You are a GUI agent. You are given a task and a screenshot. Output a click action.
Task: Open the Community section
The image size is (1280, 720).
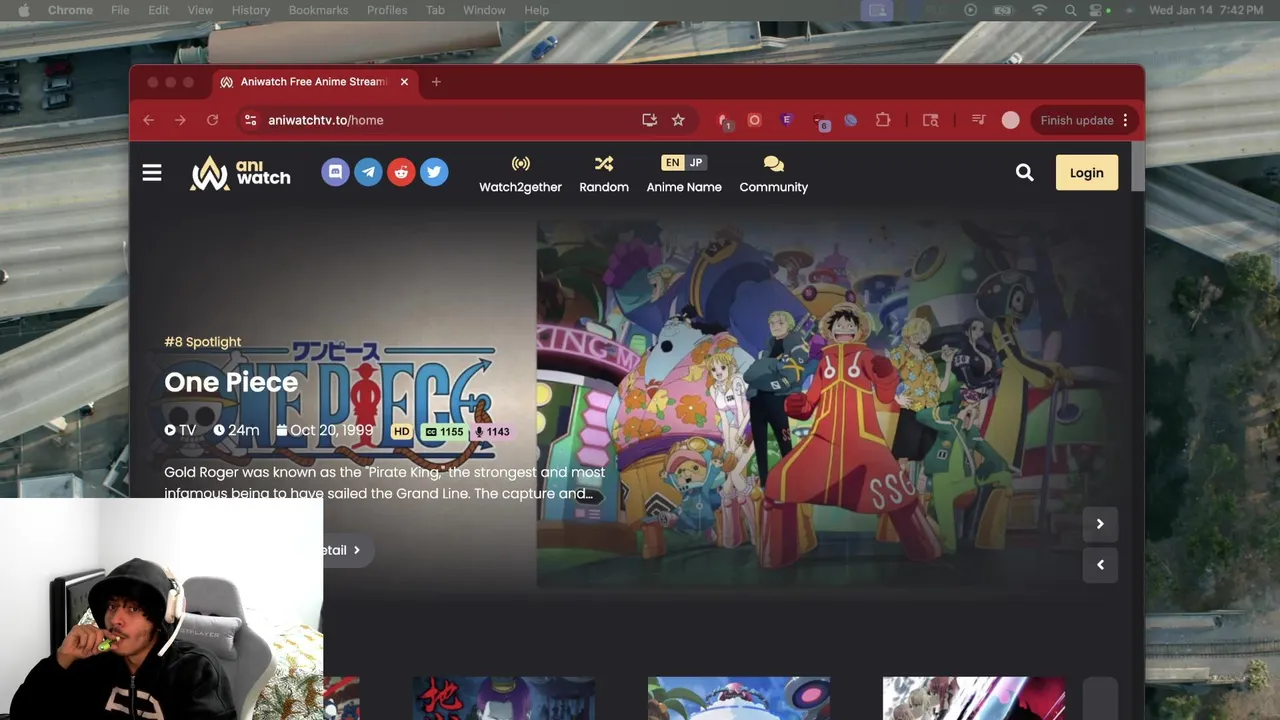[x=774, y=174]
